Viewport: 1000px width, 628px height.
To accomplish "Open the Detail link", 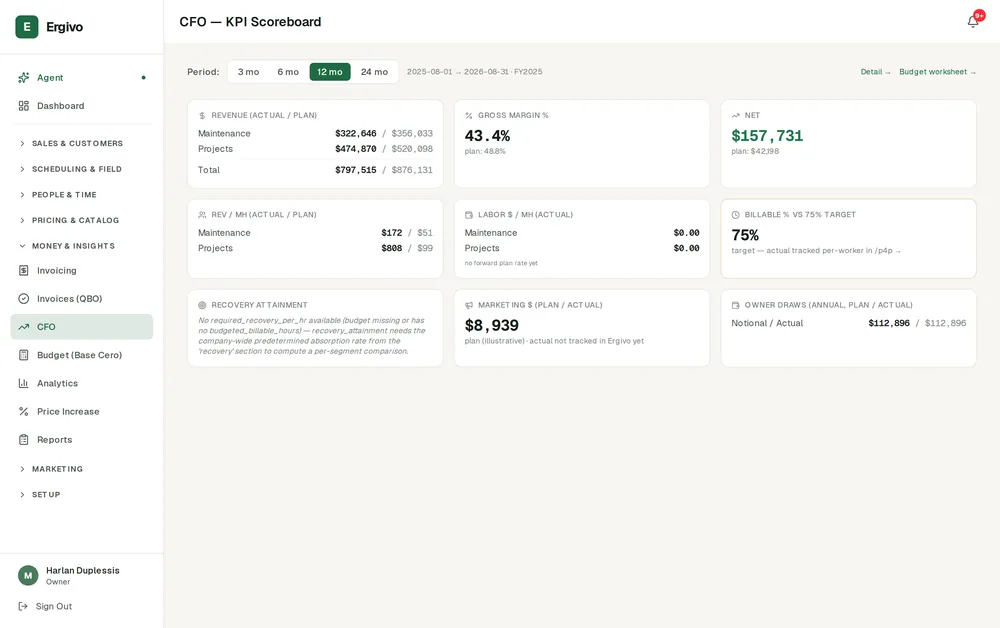I will 875,72.
